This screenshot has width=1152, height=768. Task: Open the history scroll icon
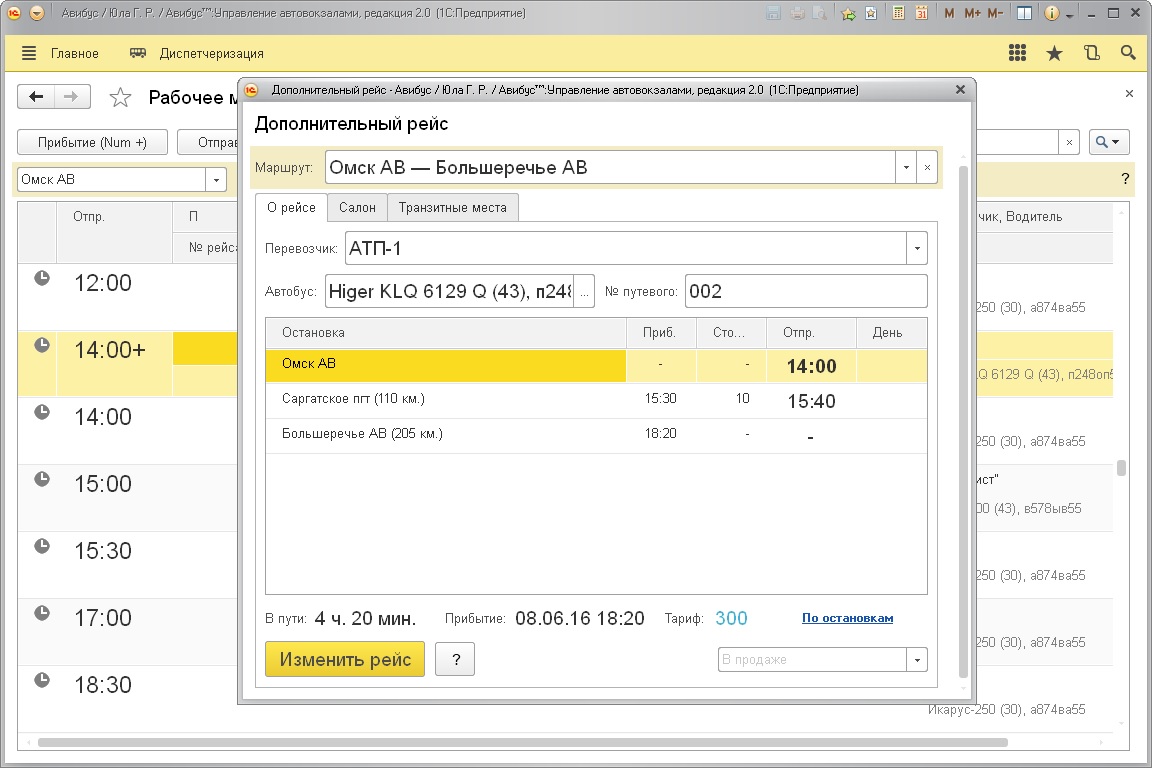coord(1091,53)
